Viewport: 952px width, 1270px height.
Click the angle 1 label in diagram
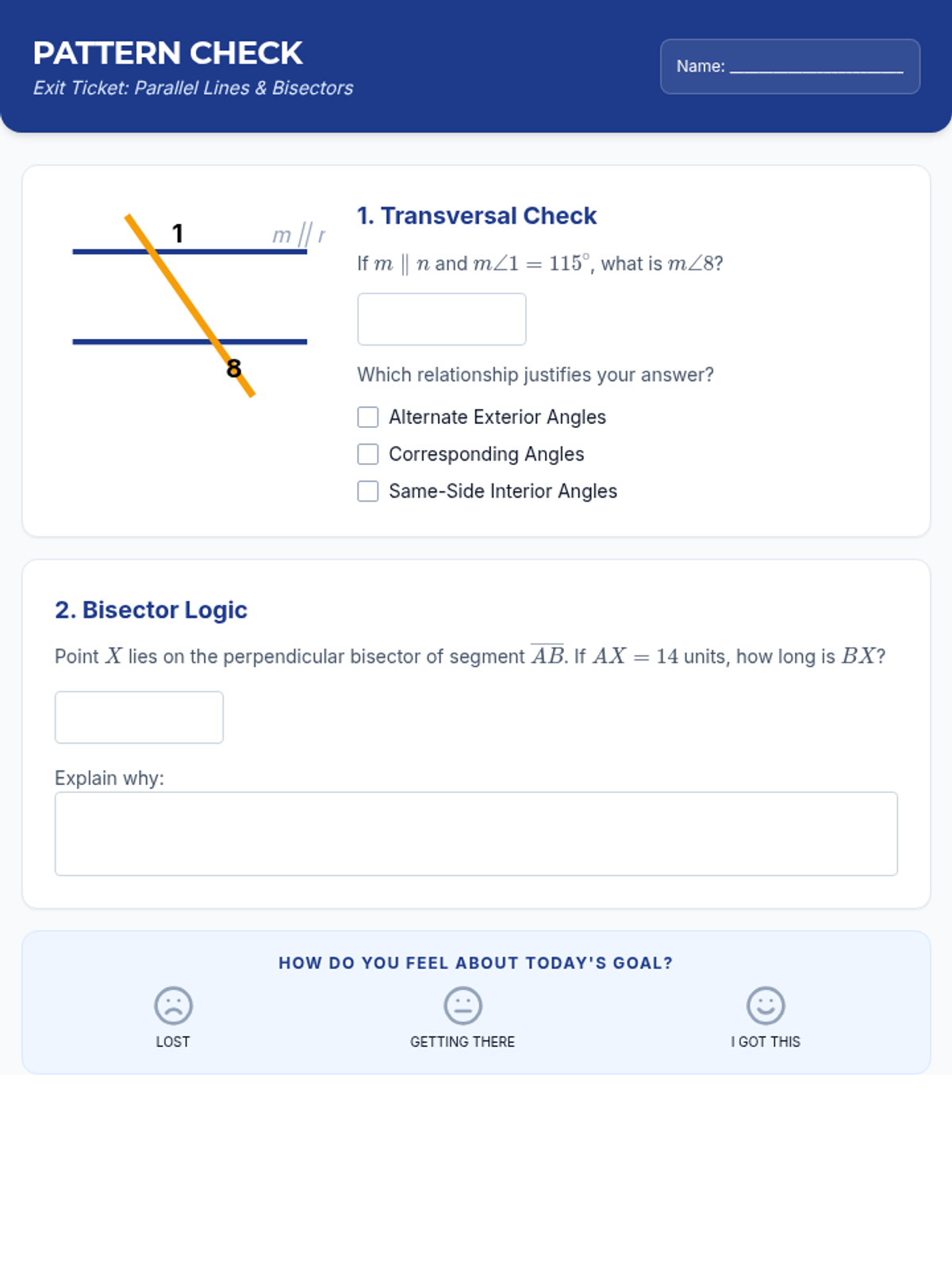(178, 233)
